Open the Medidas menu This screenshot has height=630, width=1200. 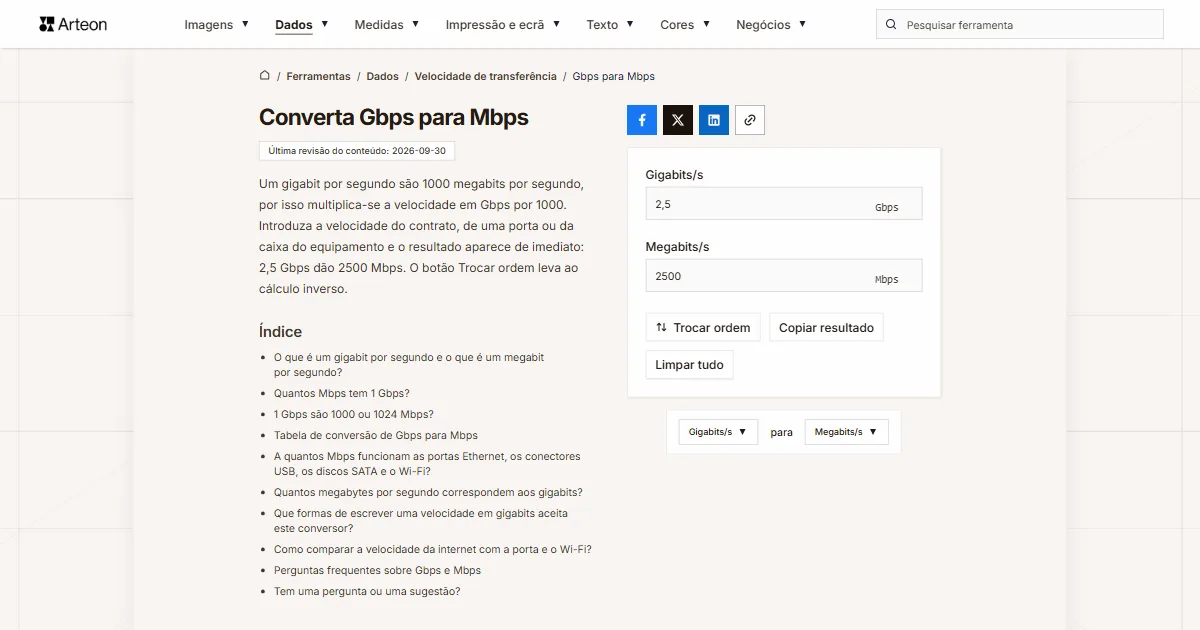pos(387,25)
